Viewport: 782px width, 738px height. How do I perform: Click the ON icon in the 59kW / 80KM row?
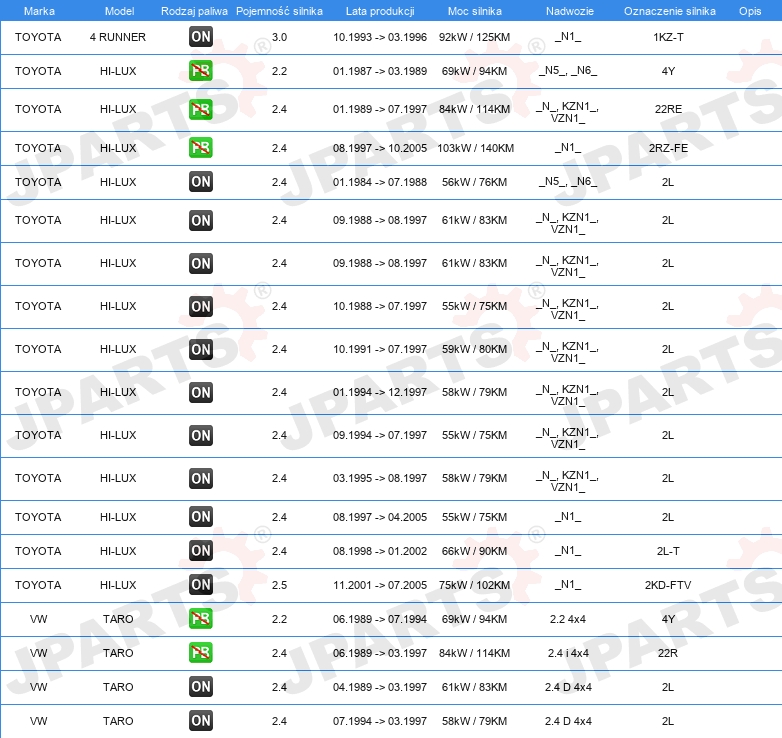point(201,349)
